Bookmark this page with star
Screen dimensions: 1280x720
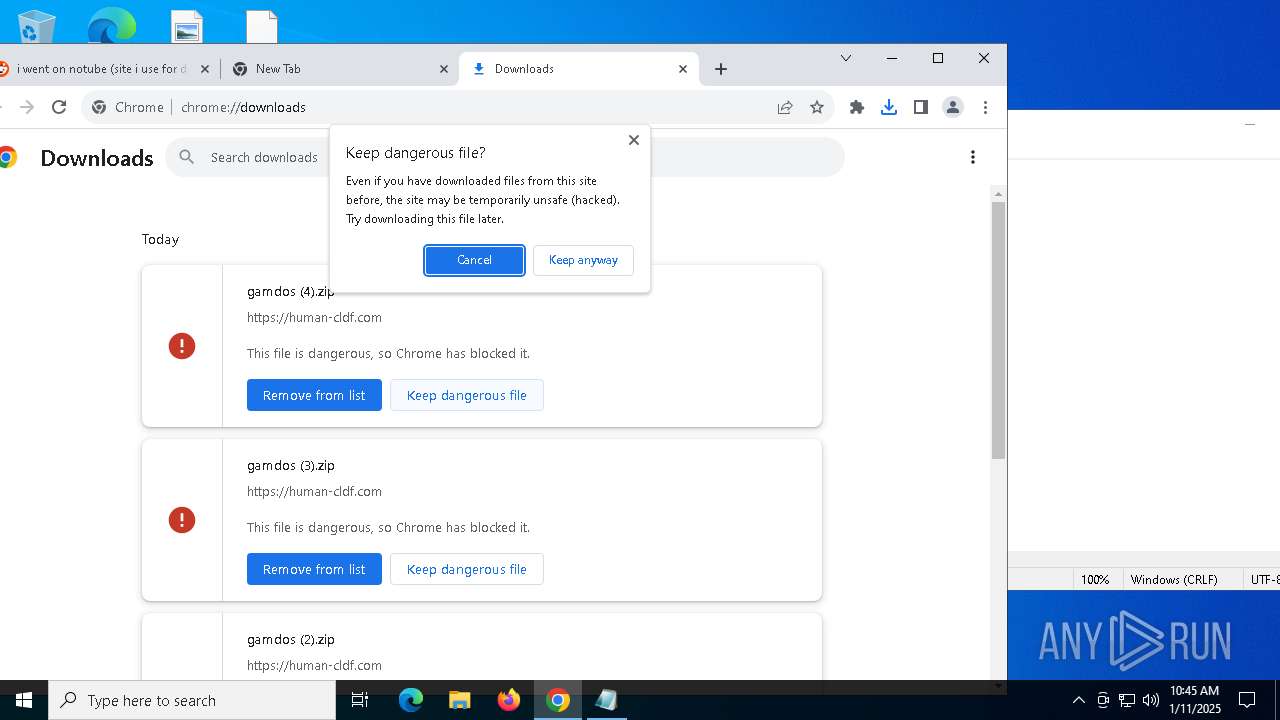[x=817, y=107]
